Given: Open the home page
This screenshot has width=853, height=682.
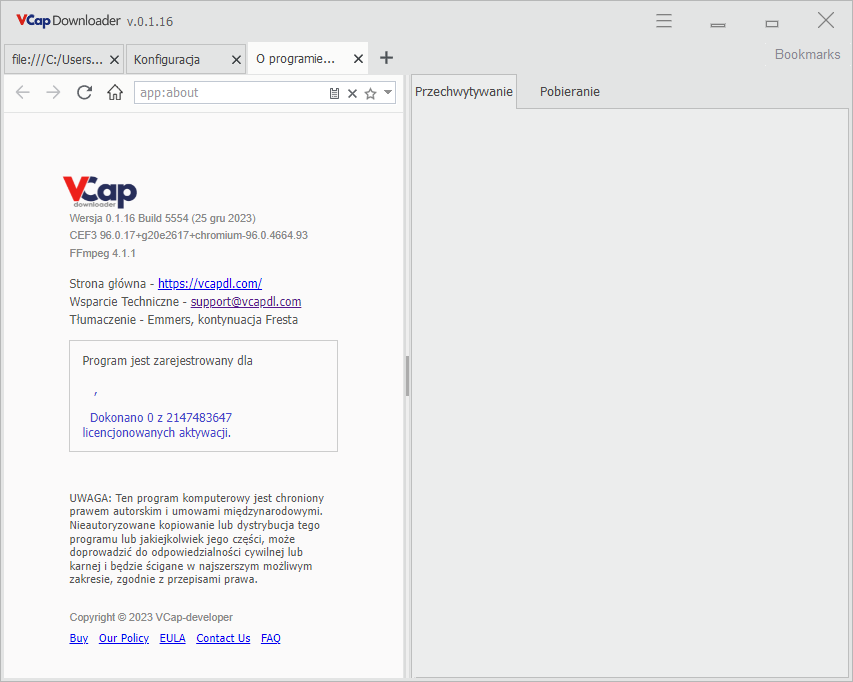Looking at the screenshot, I should pyautogui.click(x=115, y=92).
